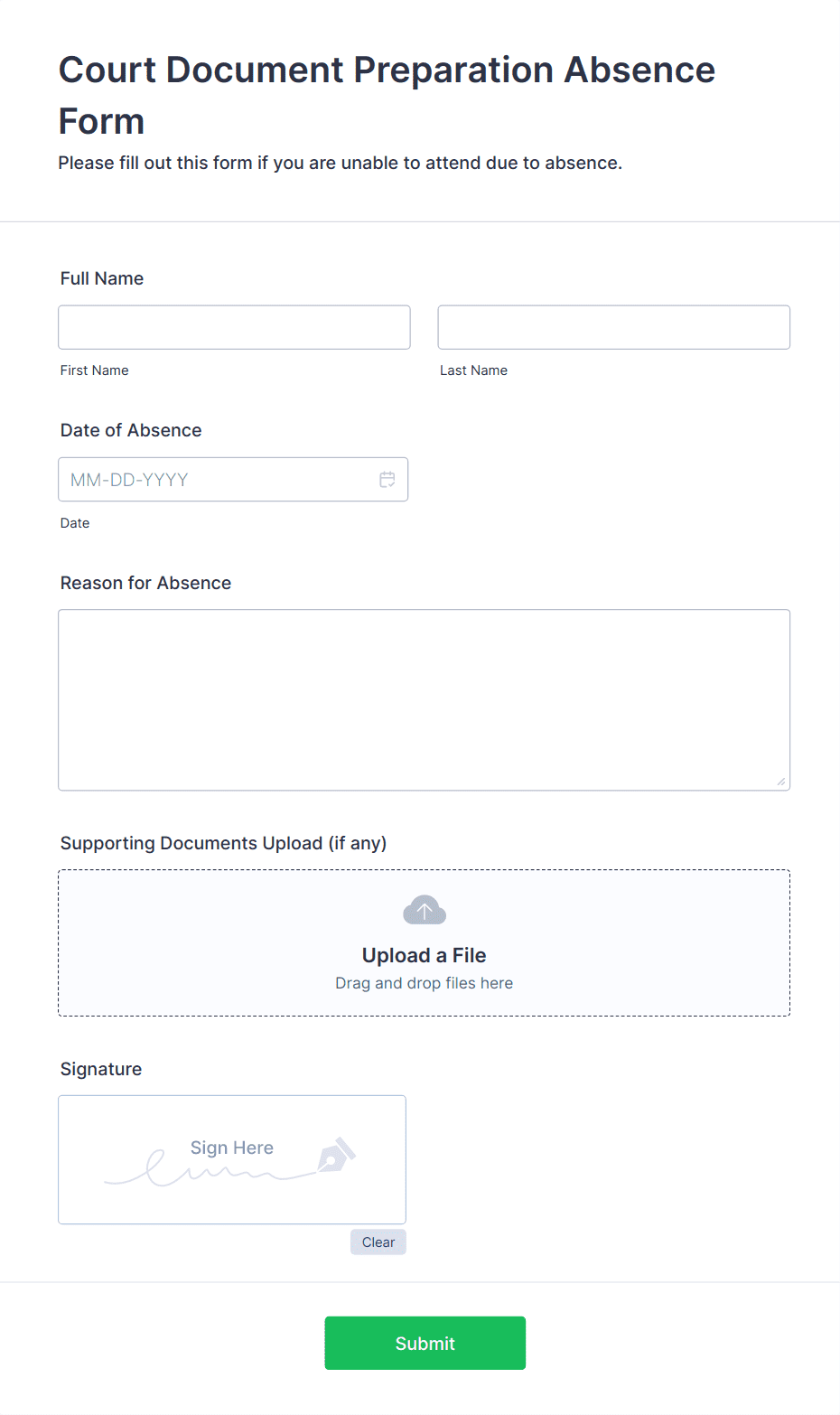Viewport: 840px width, 1415px height.
Task: Click the Signature label
Action: [101, 1069]
